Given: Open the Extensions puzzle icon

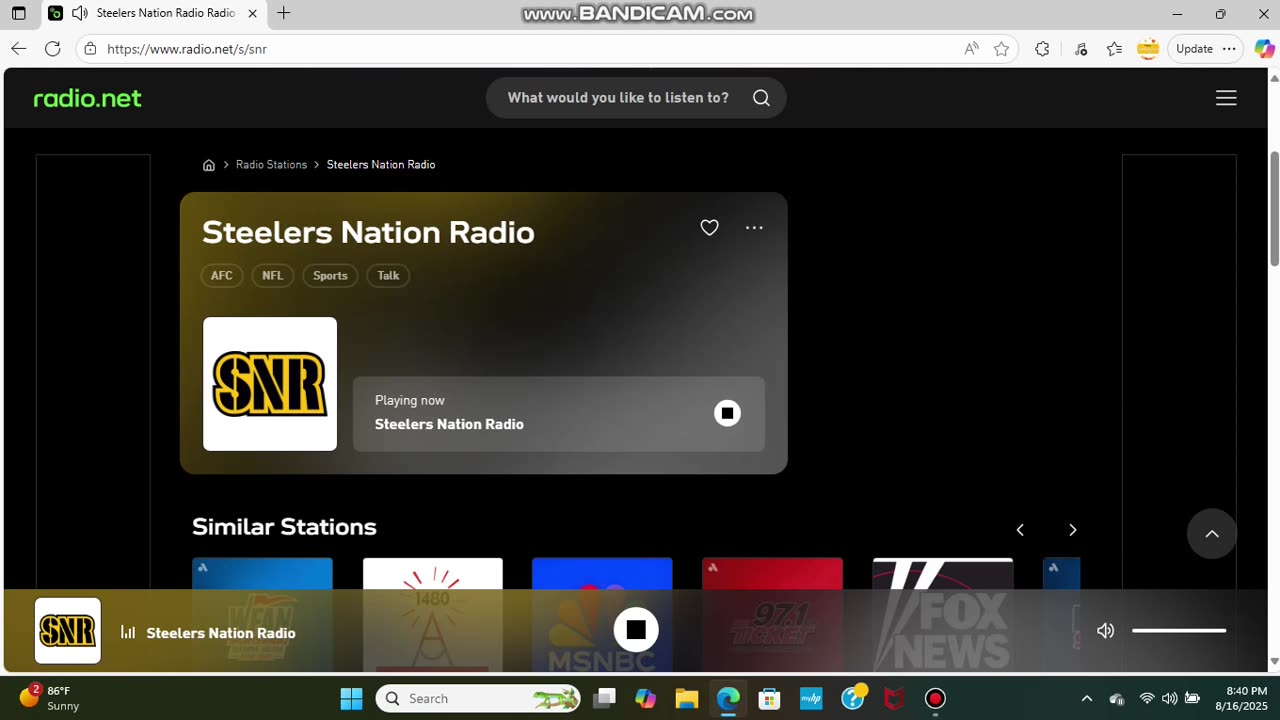Looking at the screenshot, I should [1042, 49].
